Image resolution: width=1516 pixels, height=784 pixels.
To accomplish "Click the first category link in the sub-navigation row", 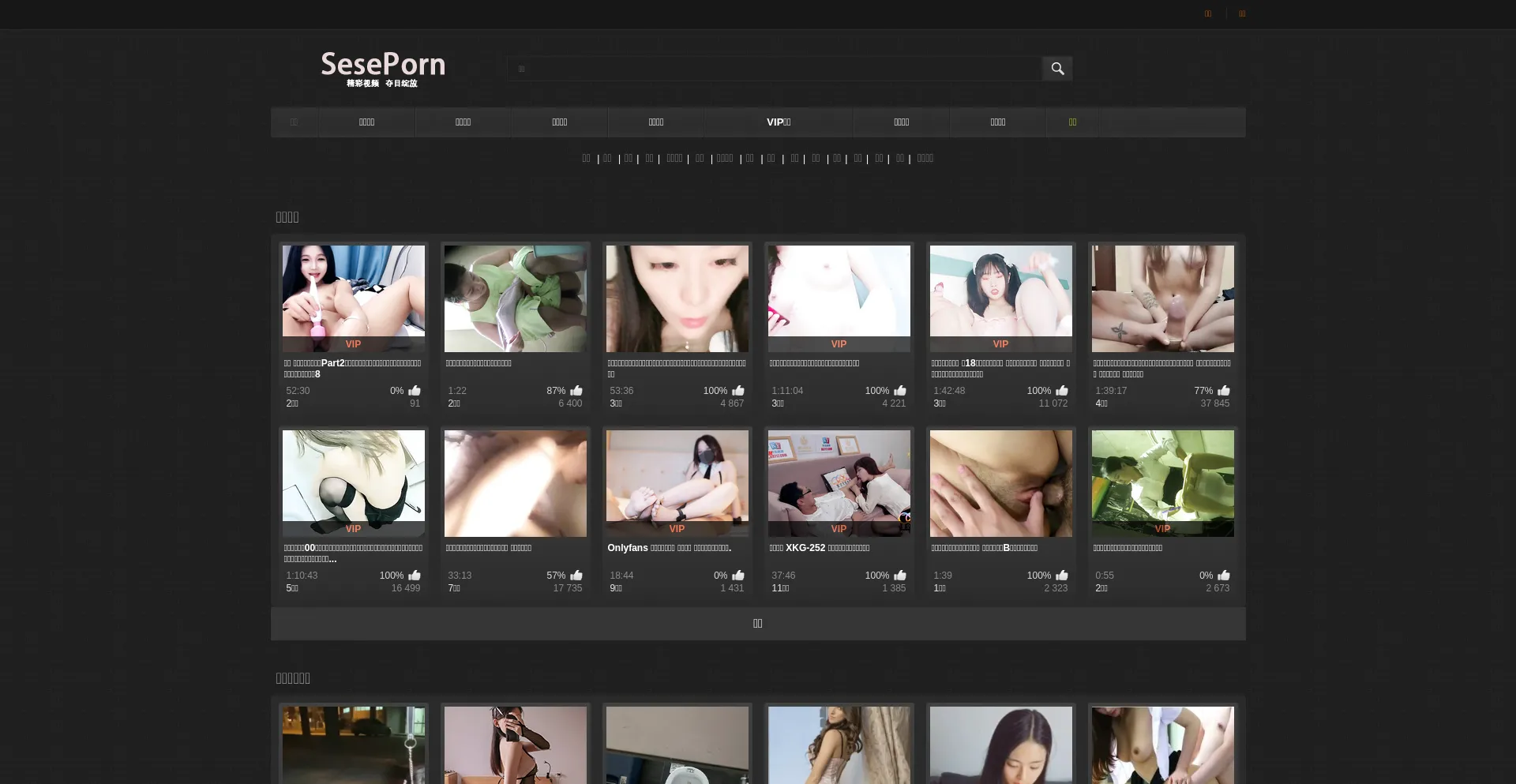I will [586, 159].
